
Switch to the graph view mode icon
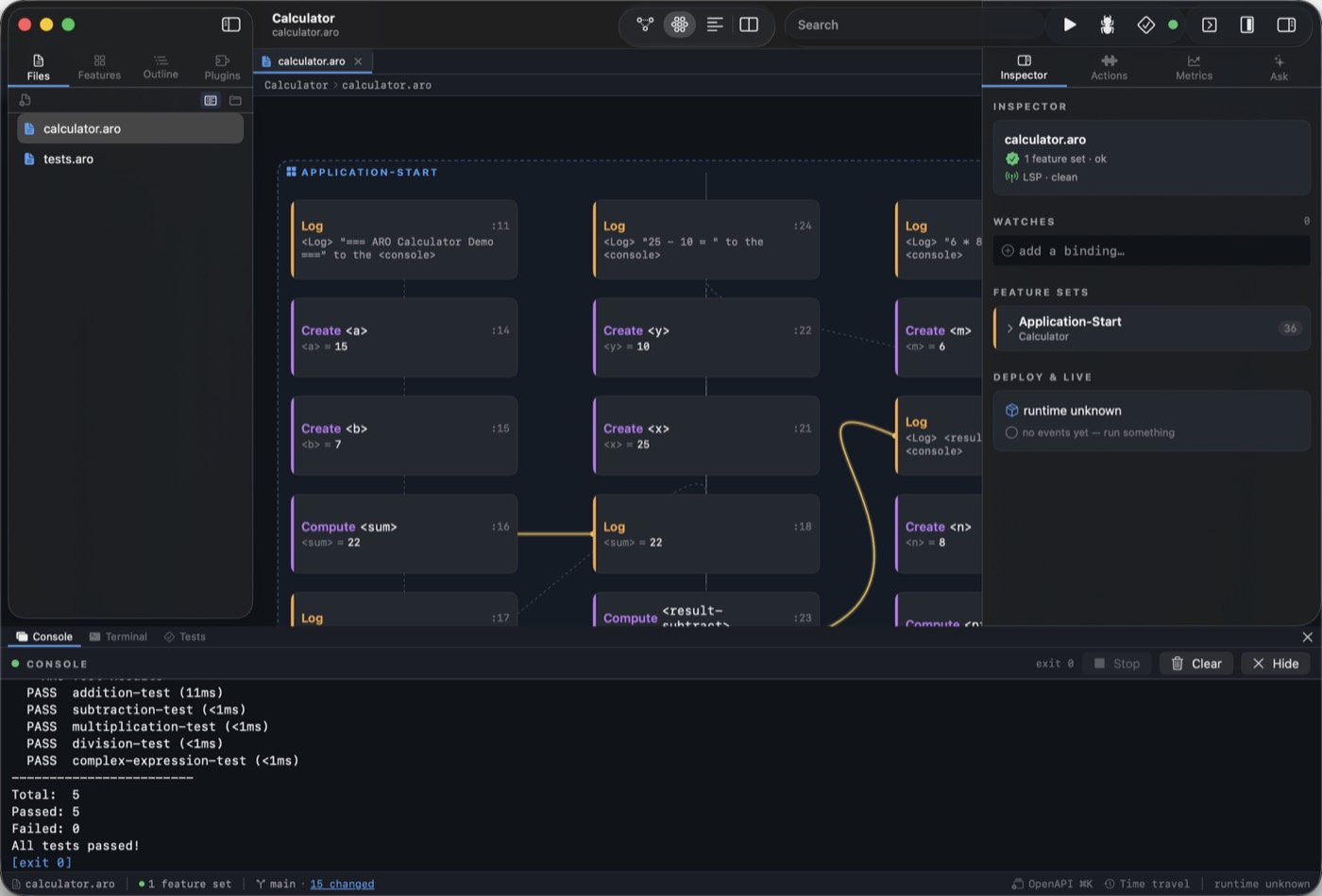(645, 25)
